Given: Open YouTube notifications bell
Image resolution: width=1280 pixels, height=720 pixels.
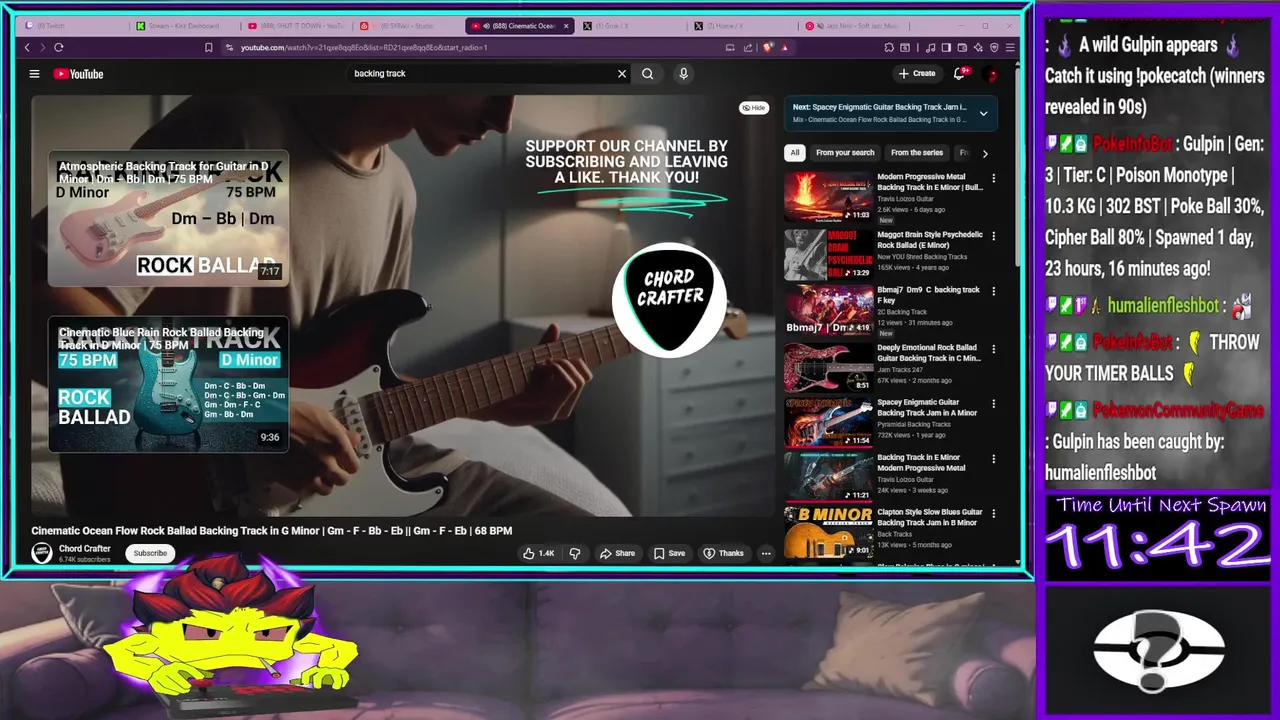Looking at the screenshot, I should coord(960,73).
